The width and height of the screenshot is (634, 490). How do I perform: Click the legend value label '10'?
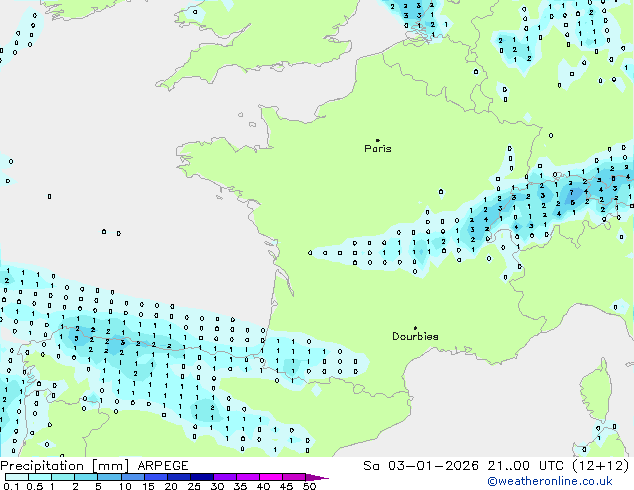(125, 486)
